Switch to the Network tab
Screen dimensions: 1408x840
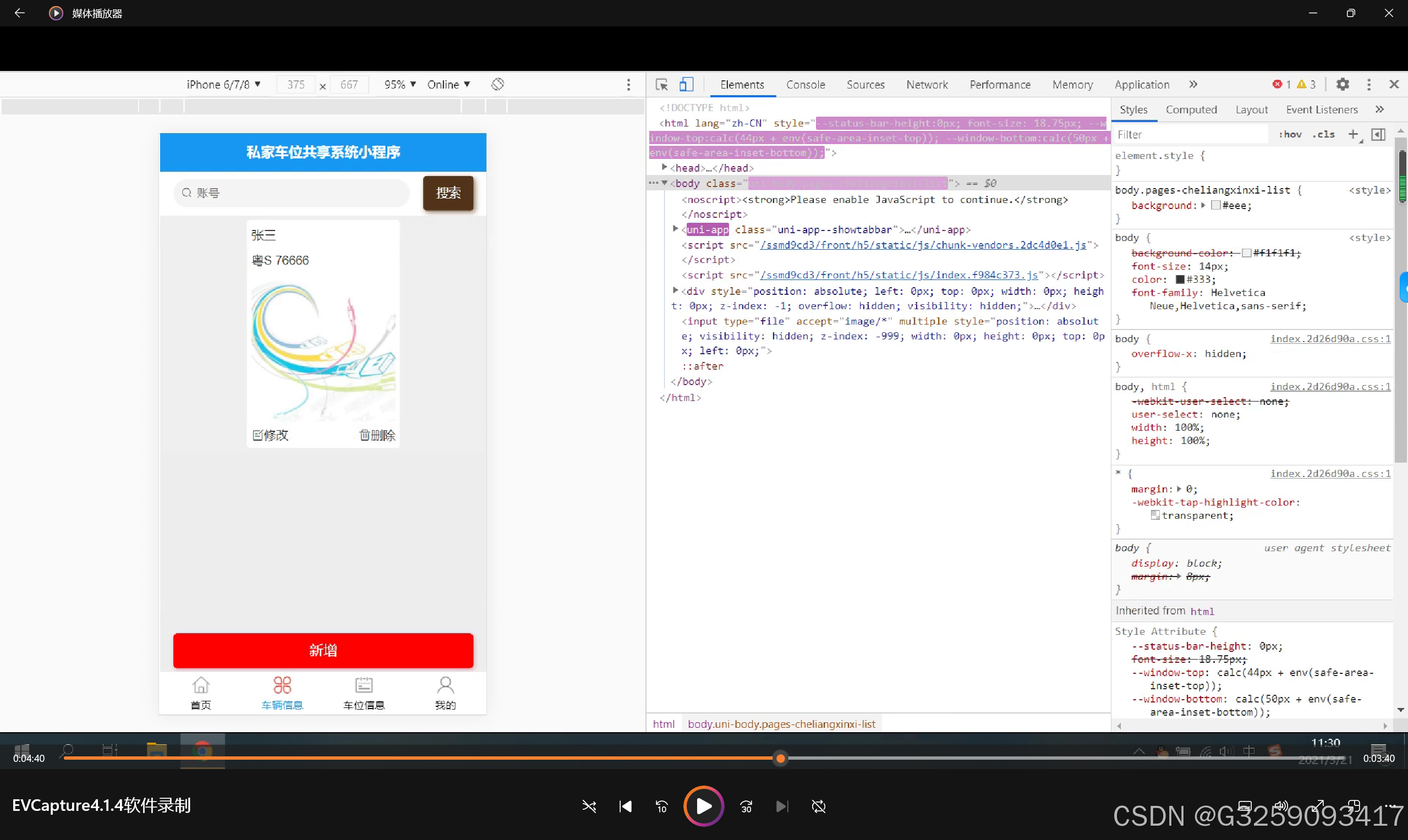[x=927, y=84]
